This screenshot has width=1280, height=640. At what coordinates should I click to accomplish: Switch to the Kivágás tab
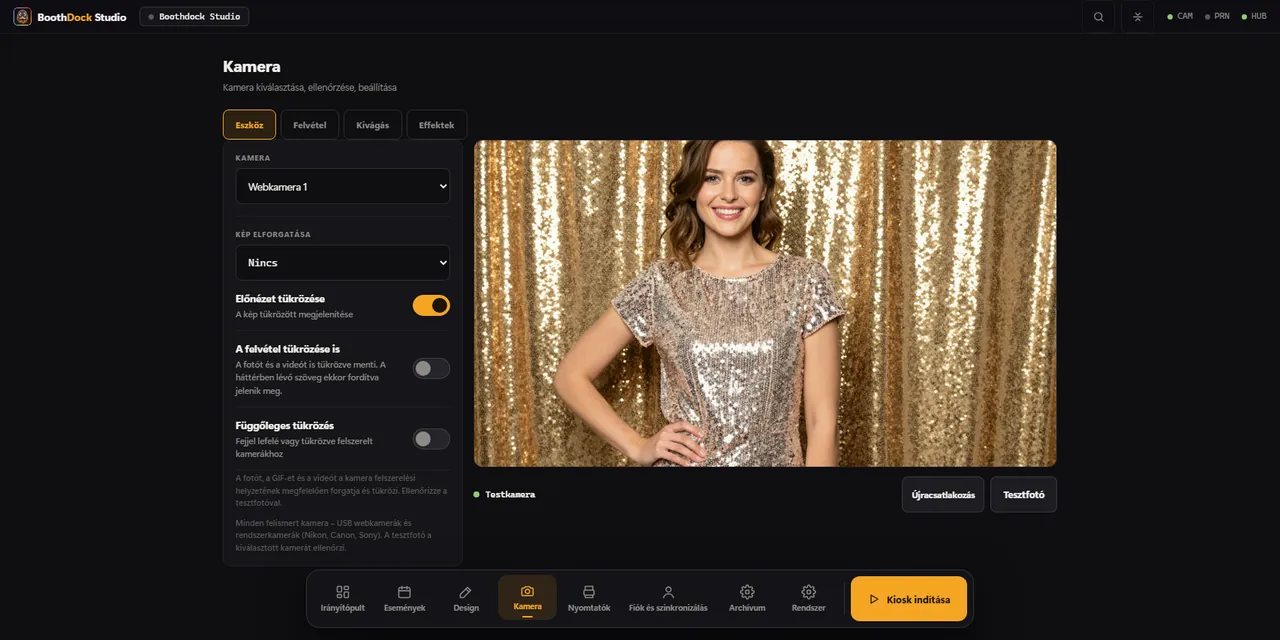(373, 125)
